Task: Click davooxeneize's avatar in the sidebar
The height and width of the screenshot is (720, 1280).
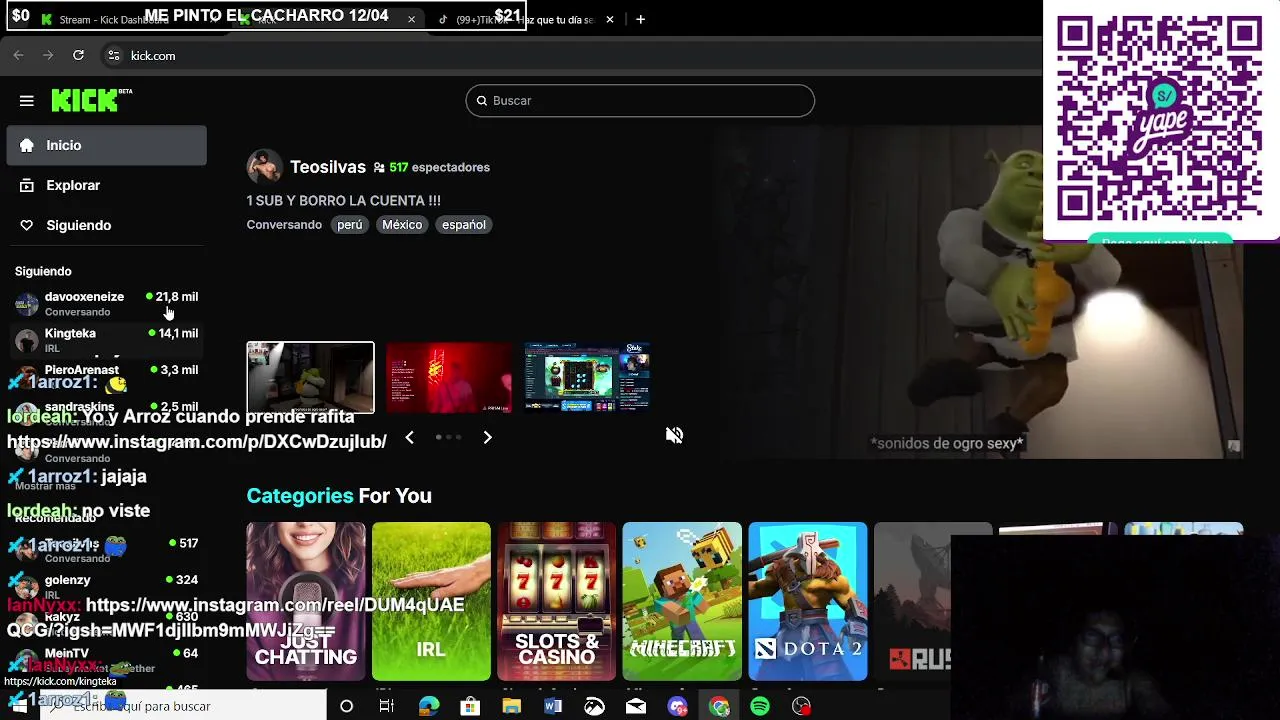Action: (27, 303)
